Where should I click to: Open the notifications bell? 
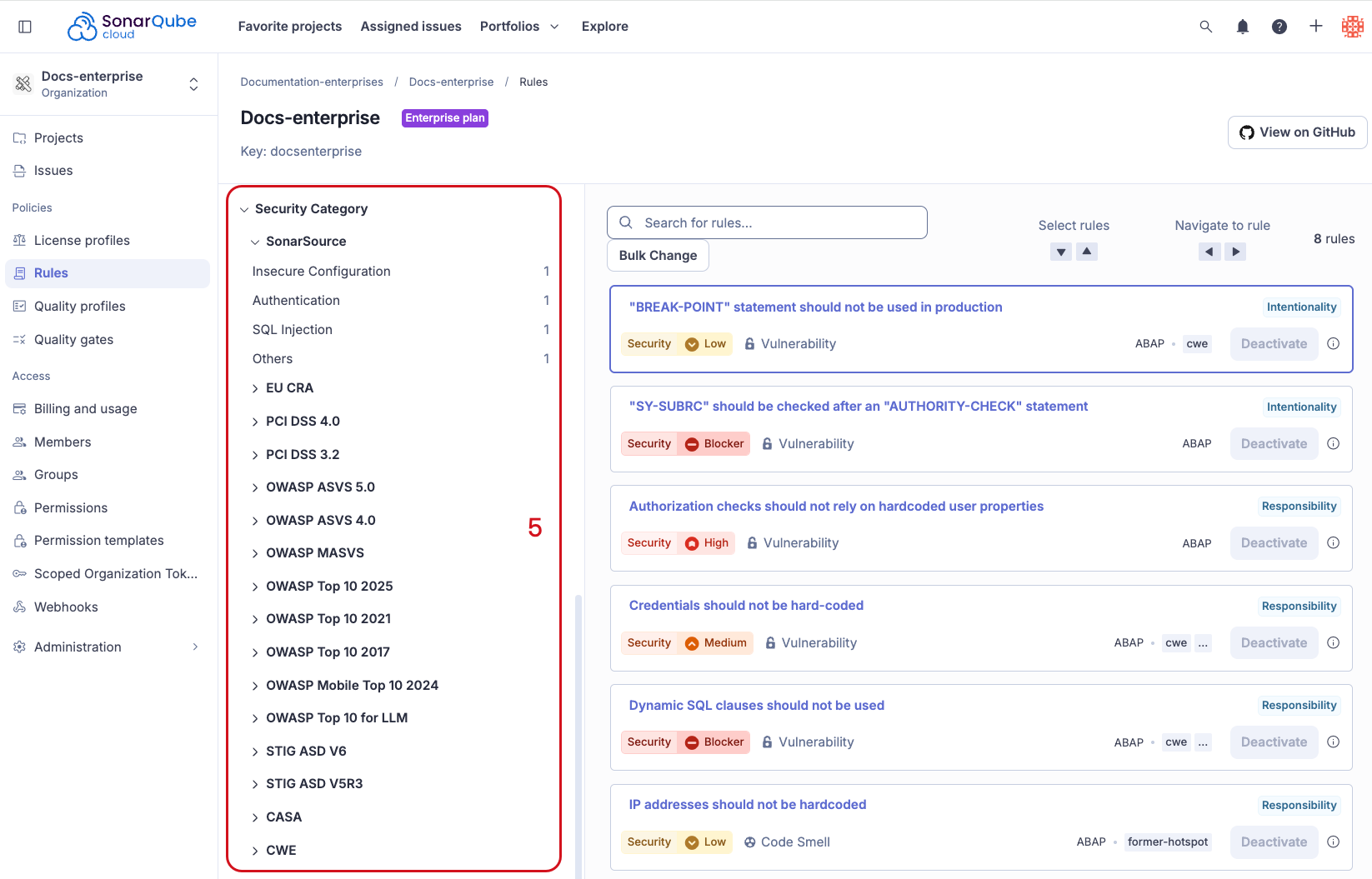tap(1242, 27)
